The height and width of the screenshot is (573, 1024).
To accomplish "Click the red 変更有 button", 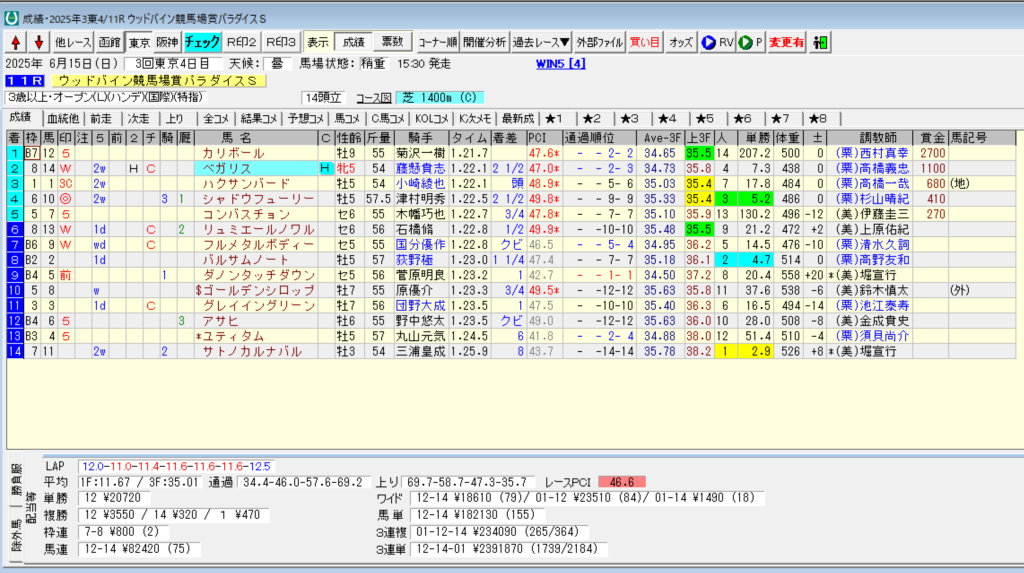I will pyautogui.click(x=786, y=42).
